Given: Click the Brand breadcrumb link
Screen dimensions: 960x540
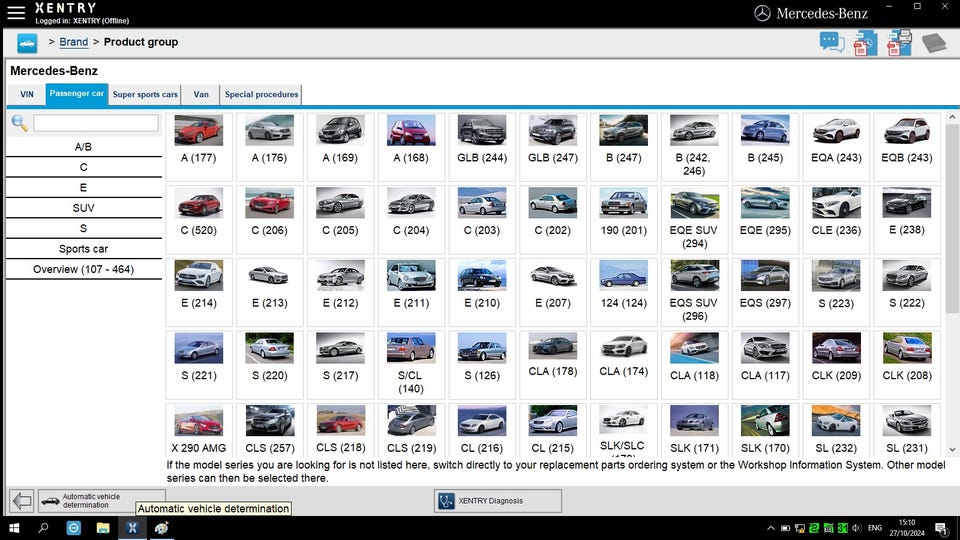Looking at the screenshot, I should 73,42.
